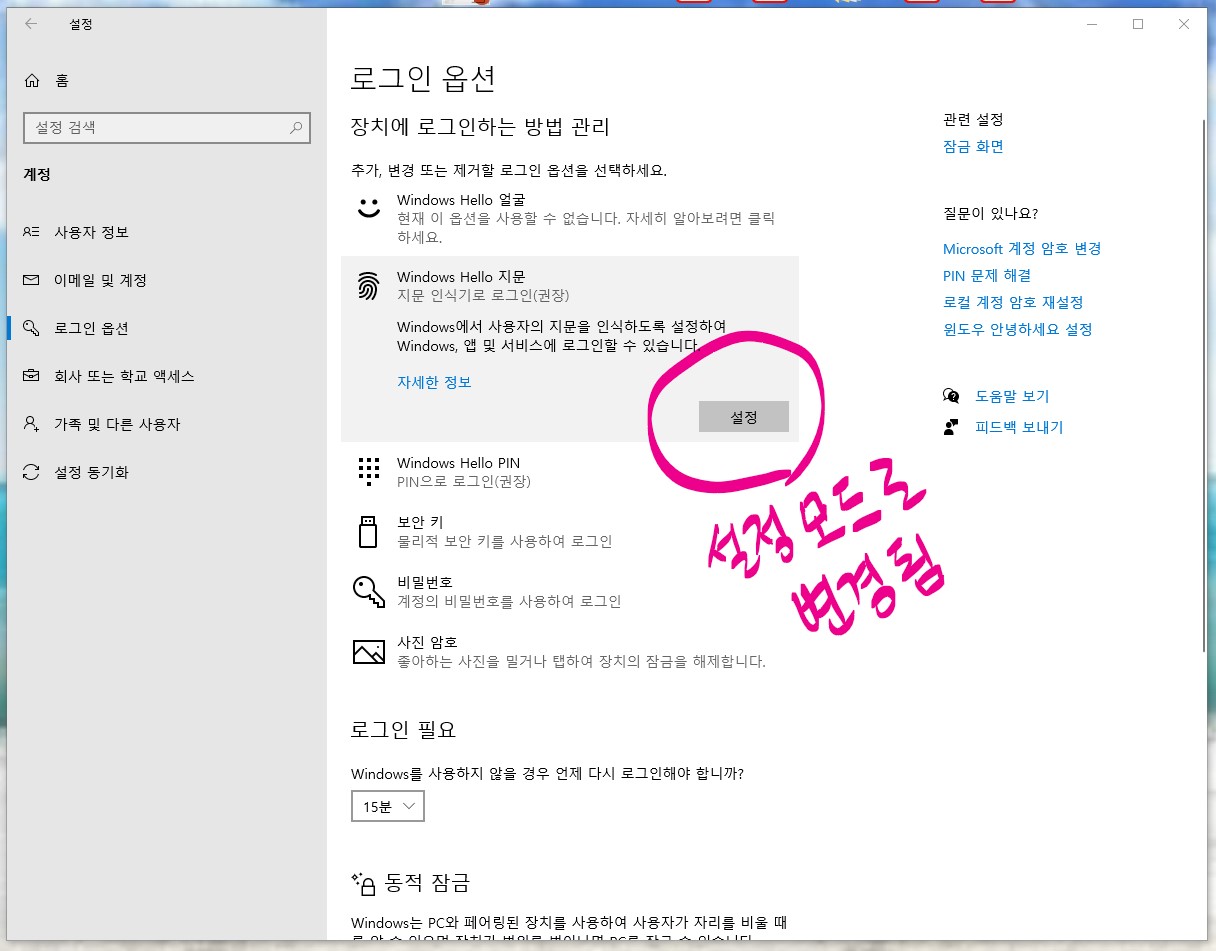This screenshot has width=1216, height=951.
Task: Click the 로그인 필요 heading
Action: tap(404, 730)
